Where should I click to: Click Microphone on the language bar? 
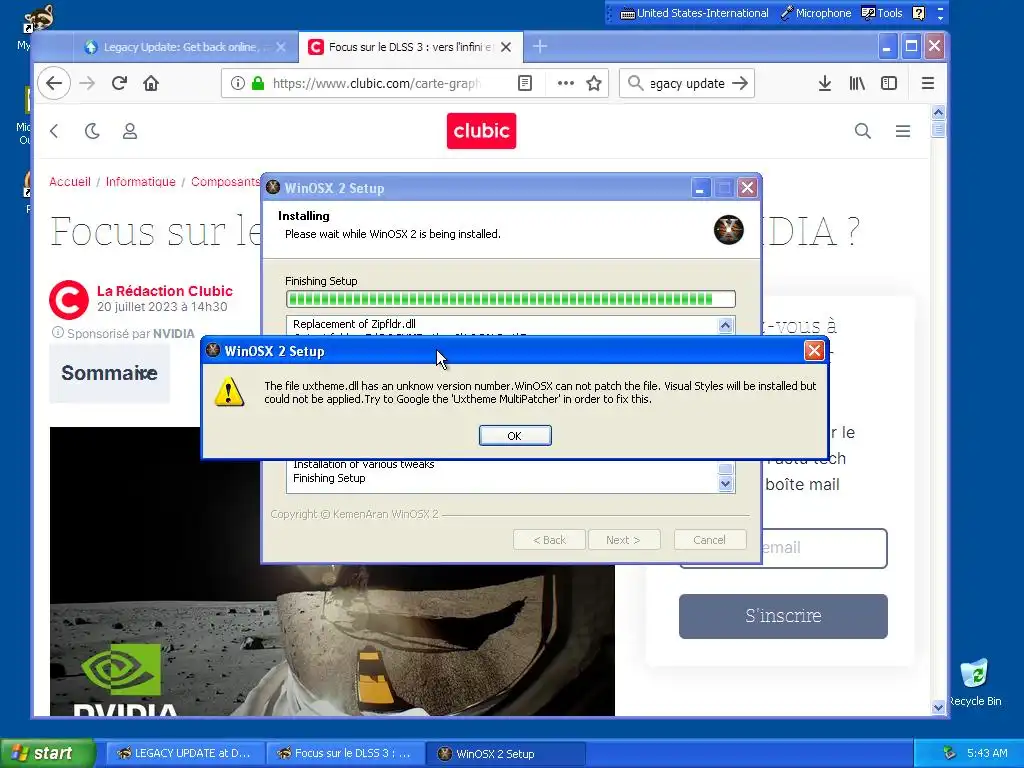pyautogui.click(x=816, y=13)
